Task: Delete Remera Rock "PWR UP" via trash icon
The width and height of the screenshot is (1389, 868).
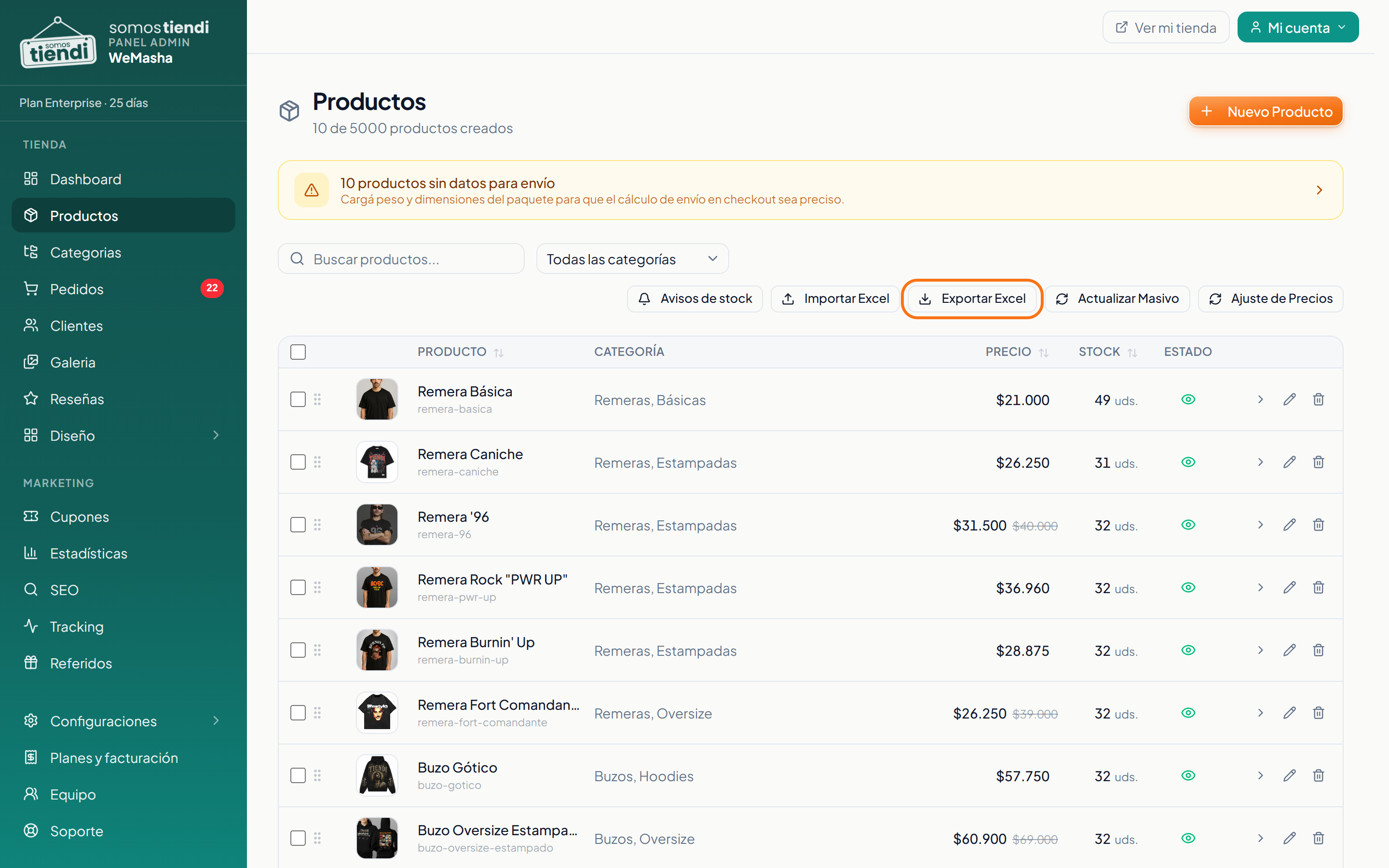Action: (1319, 587)
